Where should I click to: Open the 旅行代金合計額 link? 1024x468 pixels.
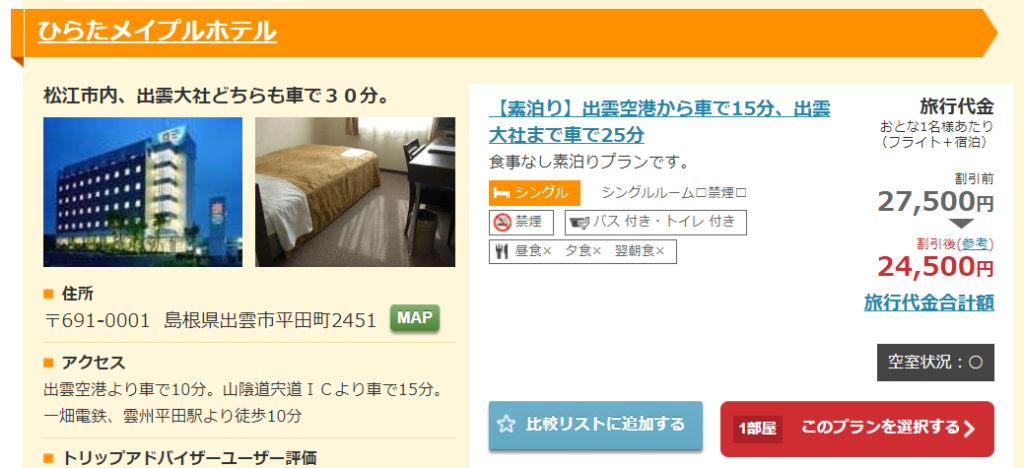[x=929, y=302]
